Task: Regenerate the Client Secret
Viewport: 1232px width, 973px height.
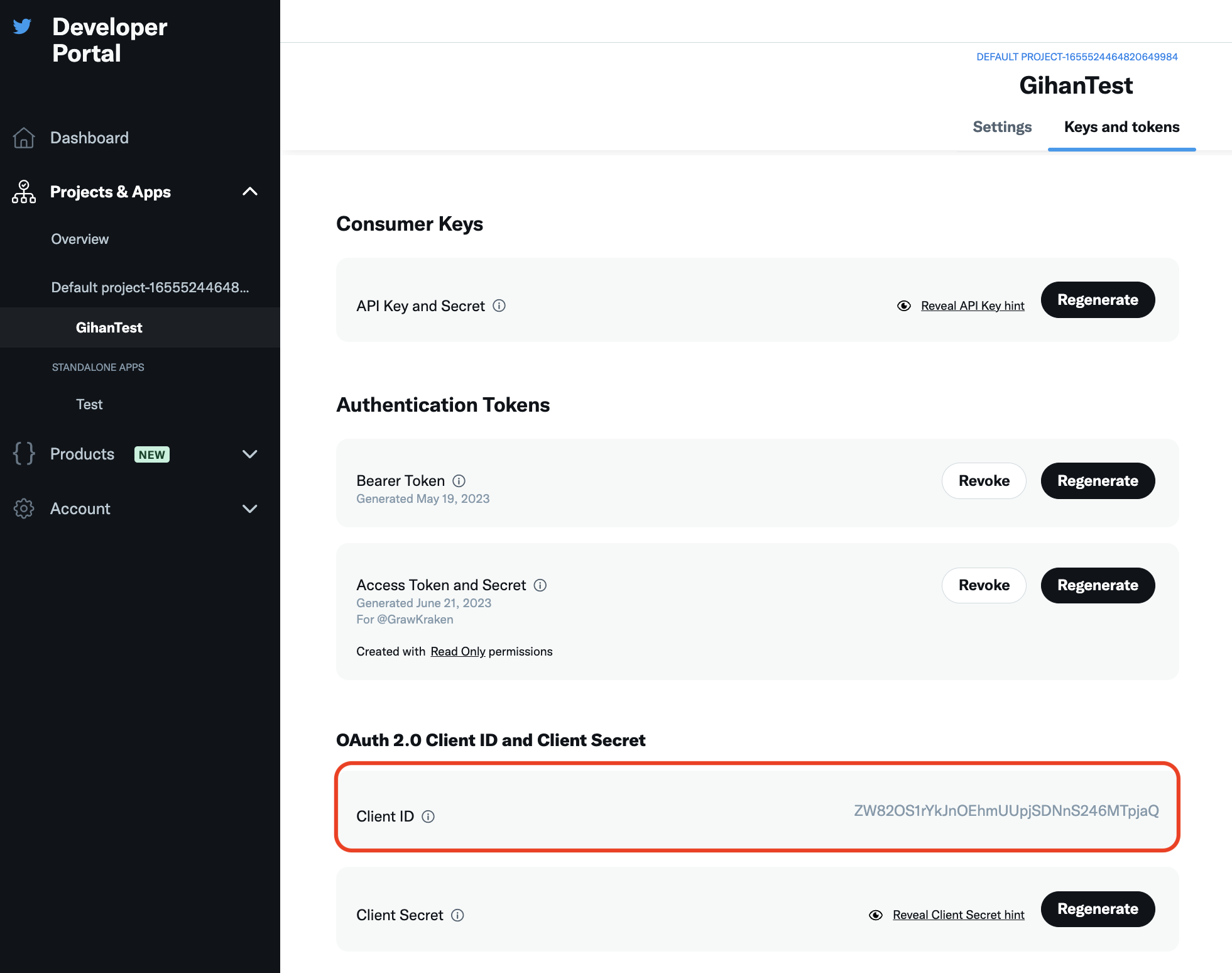Action: (x=1098, y=909)
